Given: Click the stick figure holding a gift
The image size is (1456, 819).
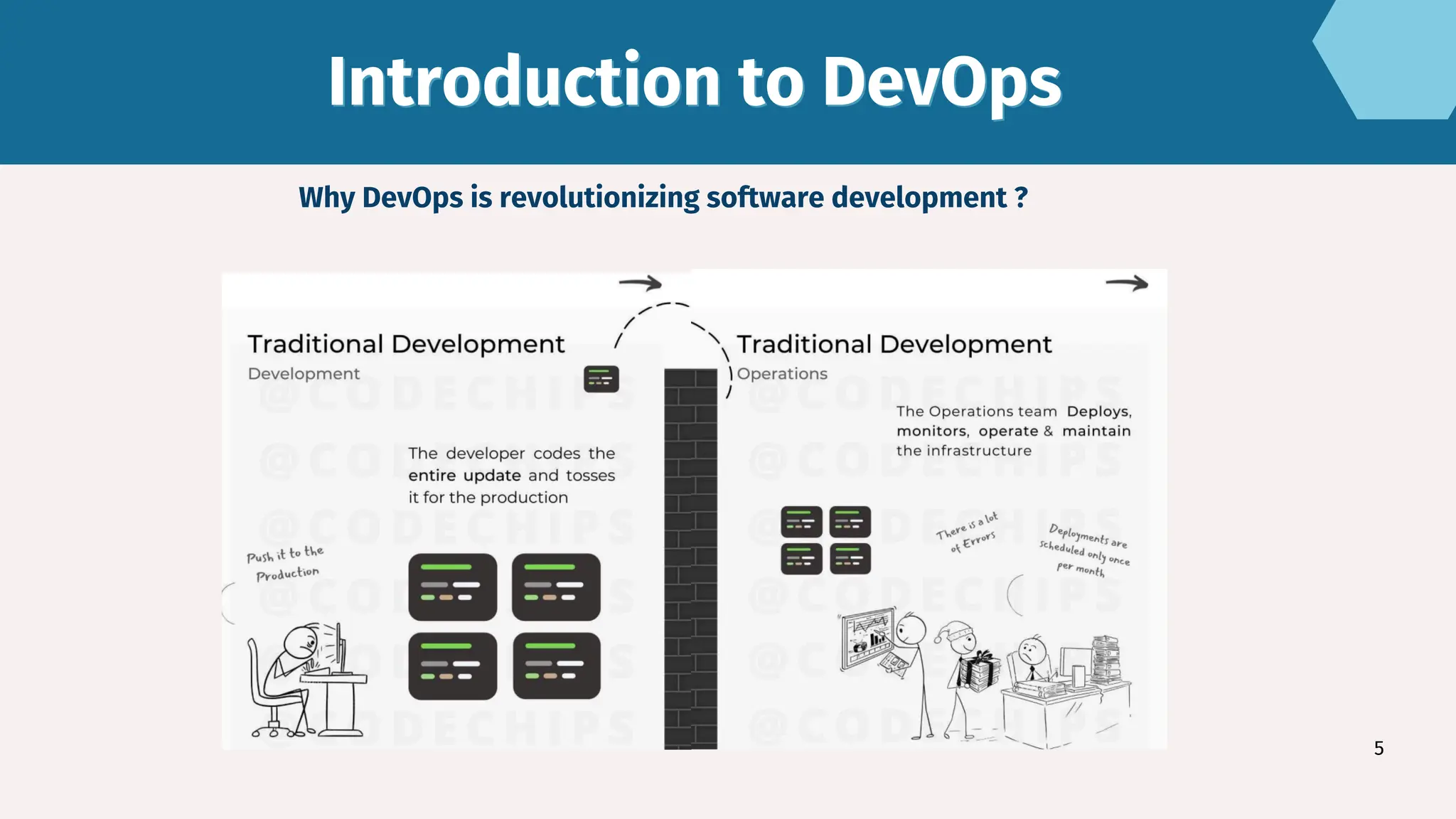Looking at the screenshot, I should [967, 672].
